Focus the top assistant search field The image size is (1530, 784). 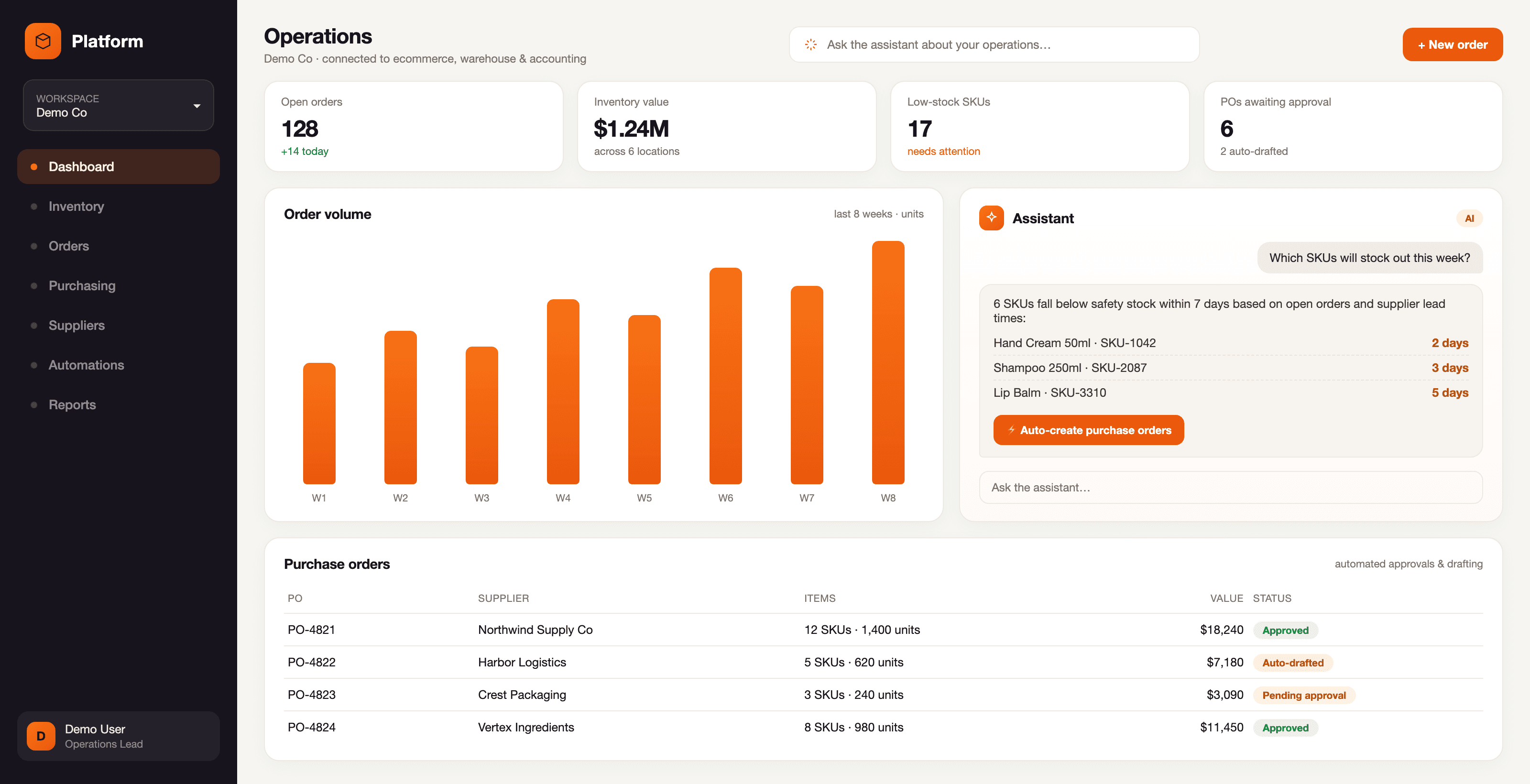994,44
